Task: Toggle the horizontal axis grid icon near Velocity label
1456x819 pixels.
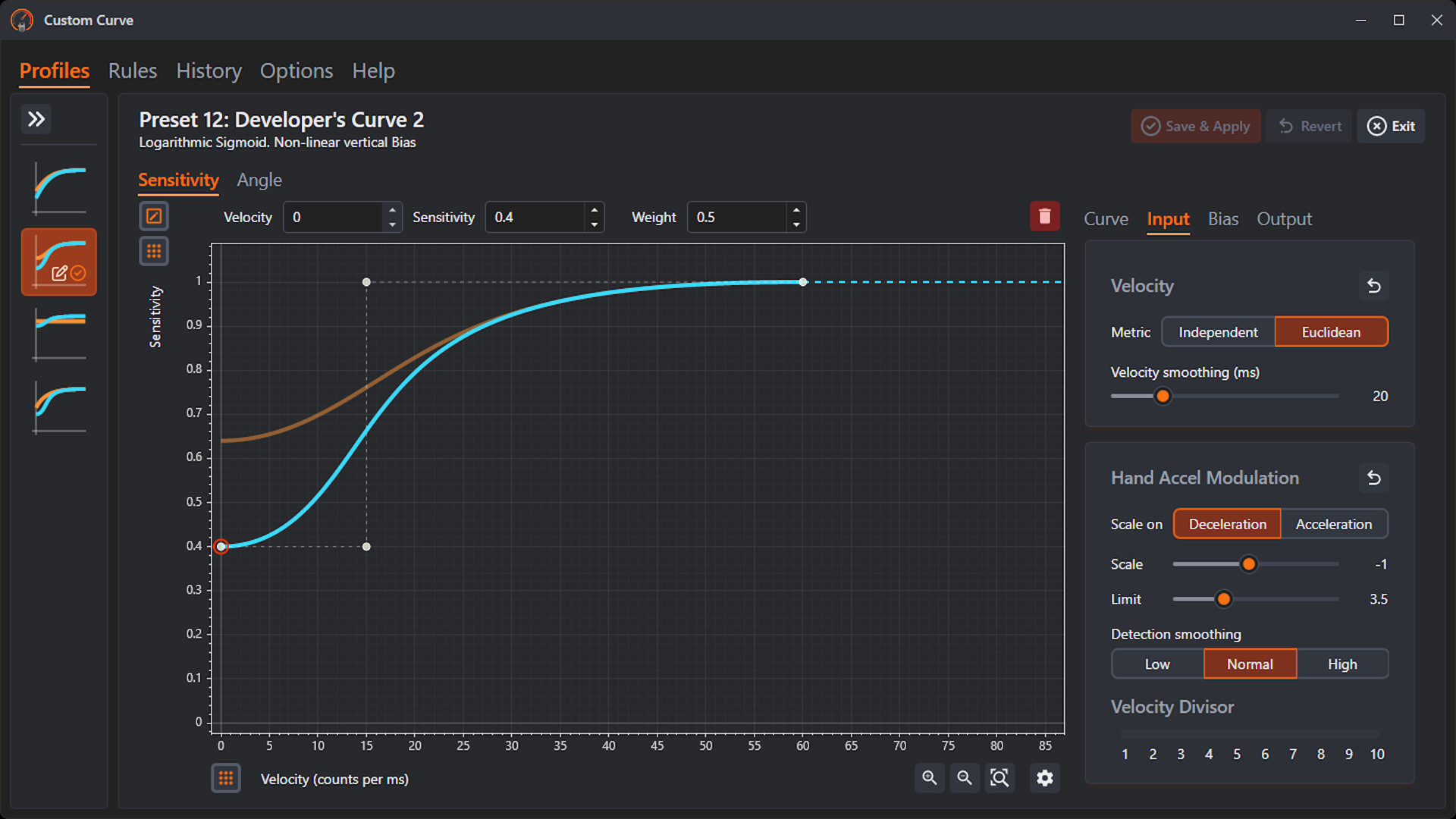Action: [x=226, y=778]
